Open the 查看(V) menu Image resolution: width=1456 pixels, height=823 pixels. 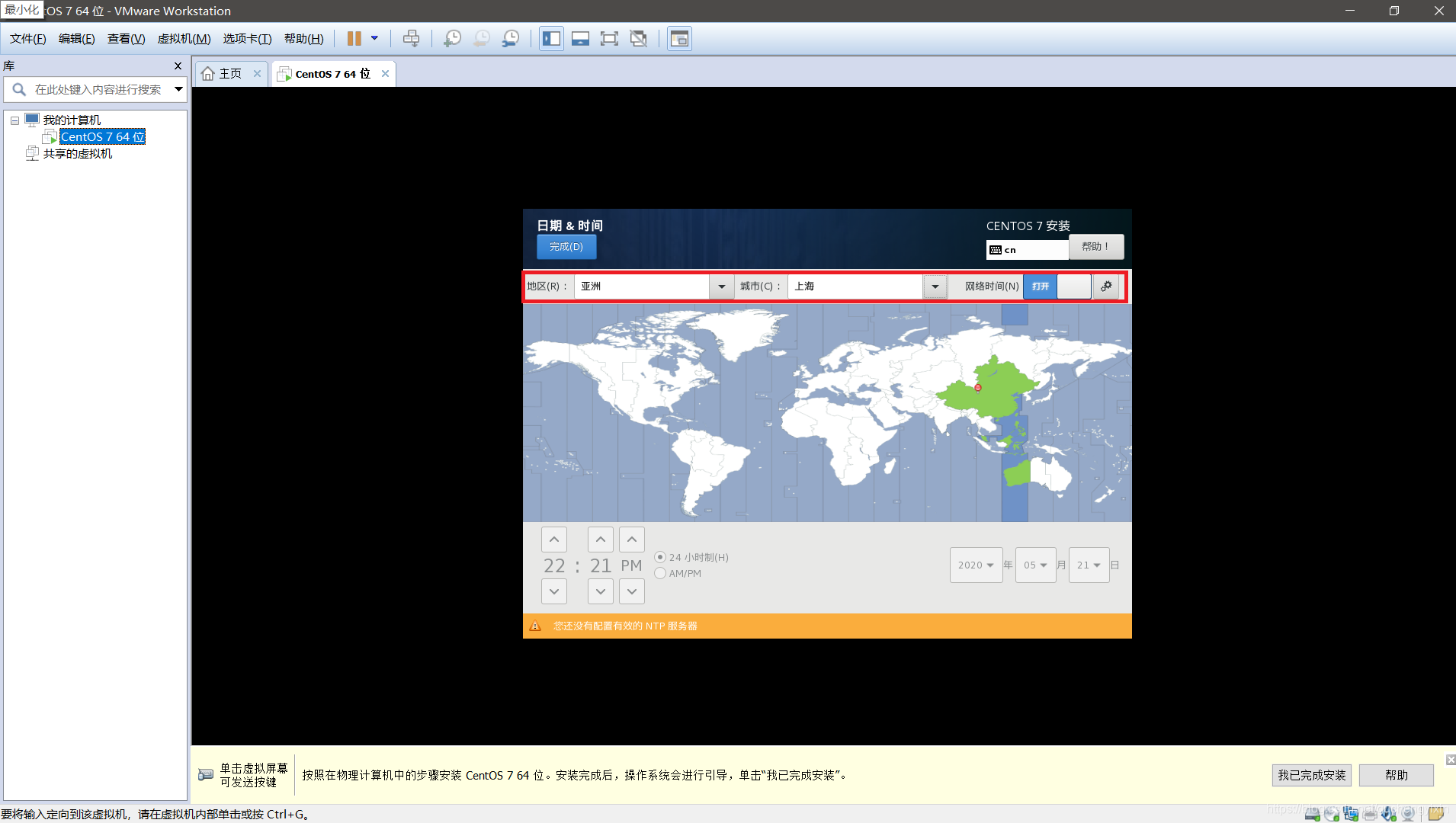pyautogui.click(x=126, y=39)
